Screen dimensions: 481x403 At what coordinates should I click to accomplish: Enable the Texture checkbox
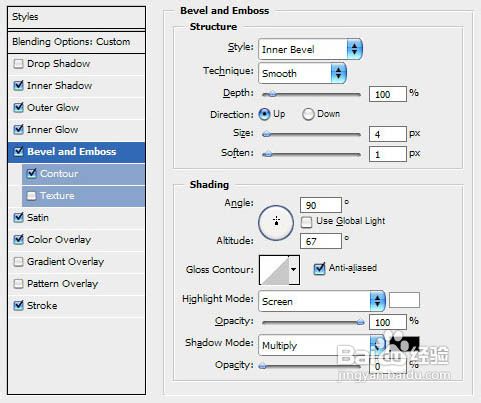31,196
